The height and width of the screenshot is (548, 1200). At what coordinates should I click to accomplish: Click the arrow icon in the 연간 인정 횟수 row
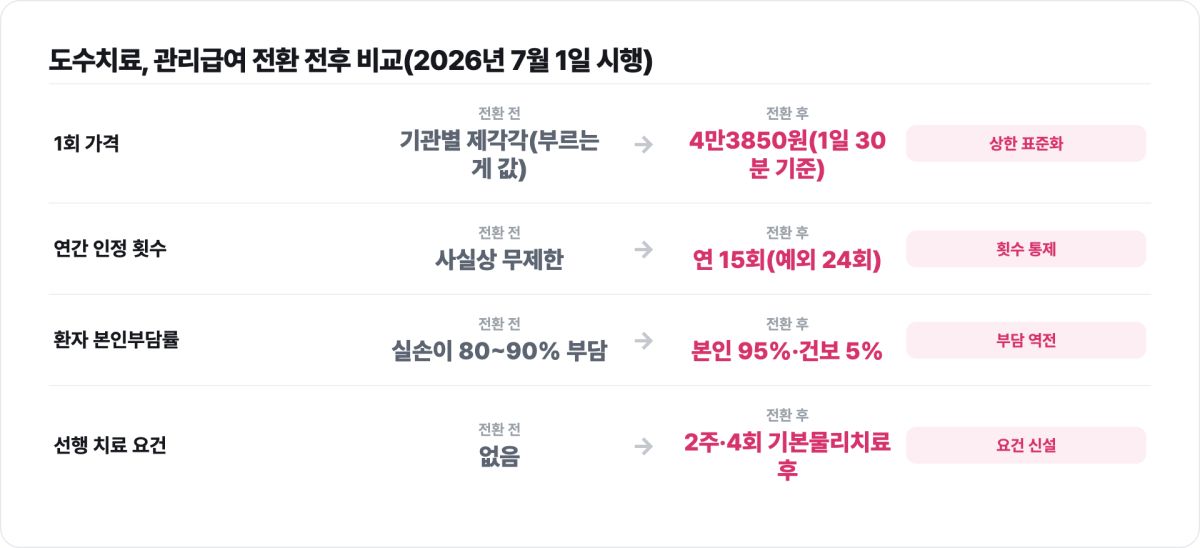click(x=643, y=249)
